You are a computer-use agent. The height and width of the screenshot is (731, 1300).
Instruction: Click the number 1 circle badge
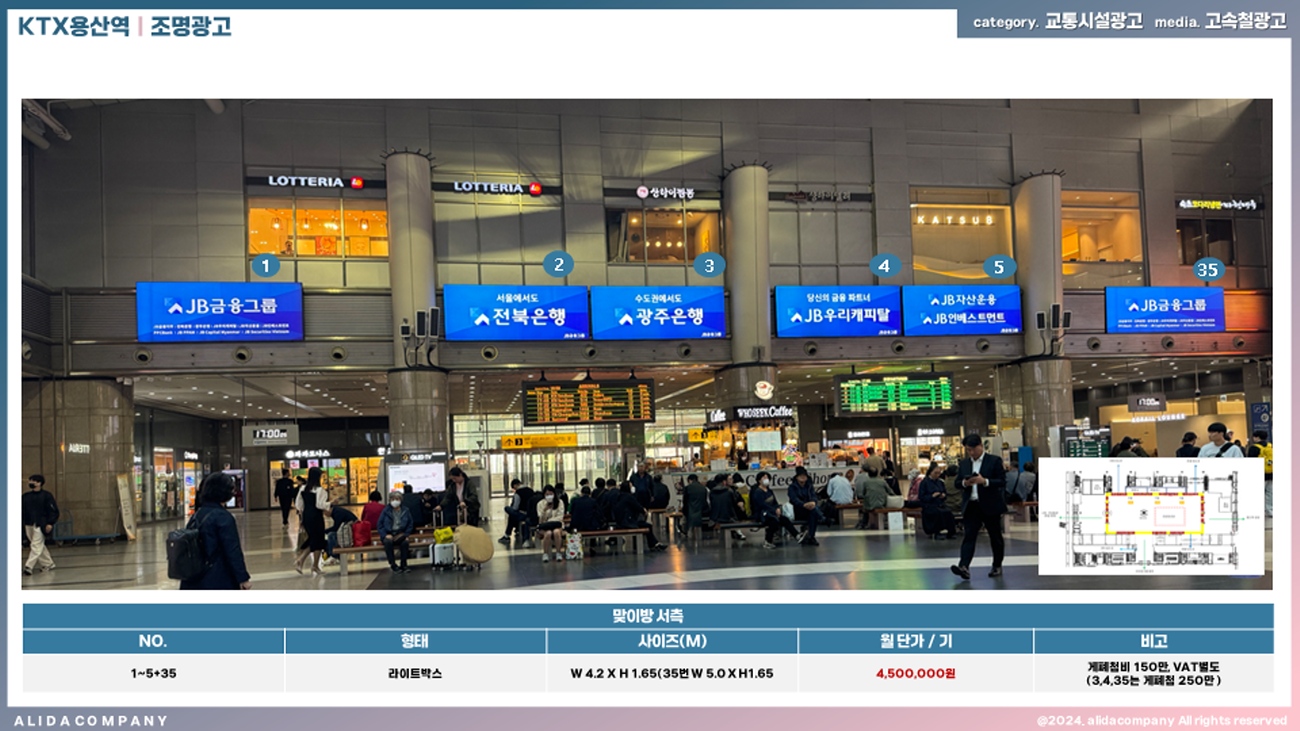(x=265, y=266)
